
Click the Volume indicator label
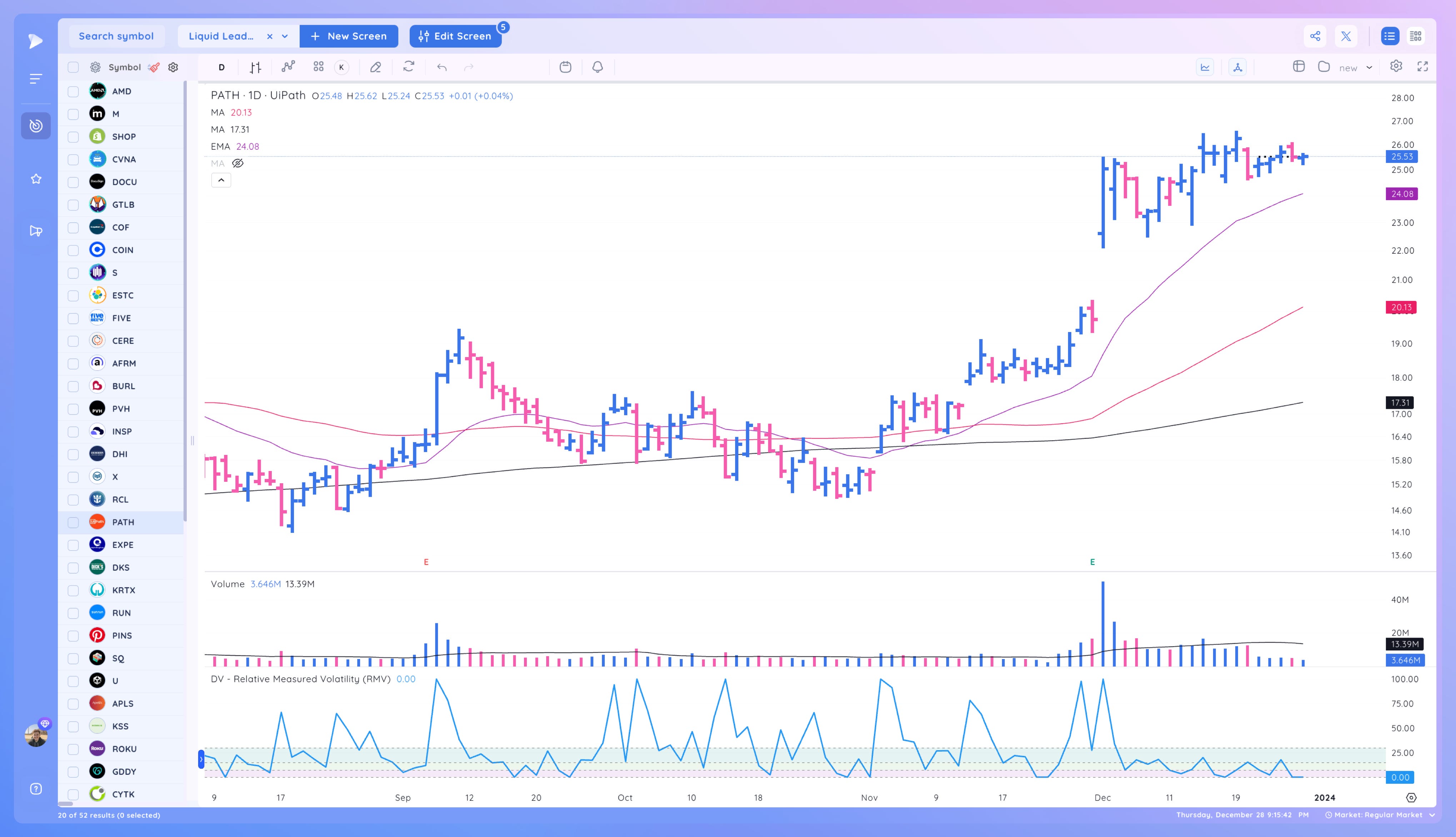point(228,584)
